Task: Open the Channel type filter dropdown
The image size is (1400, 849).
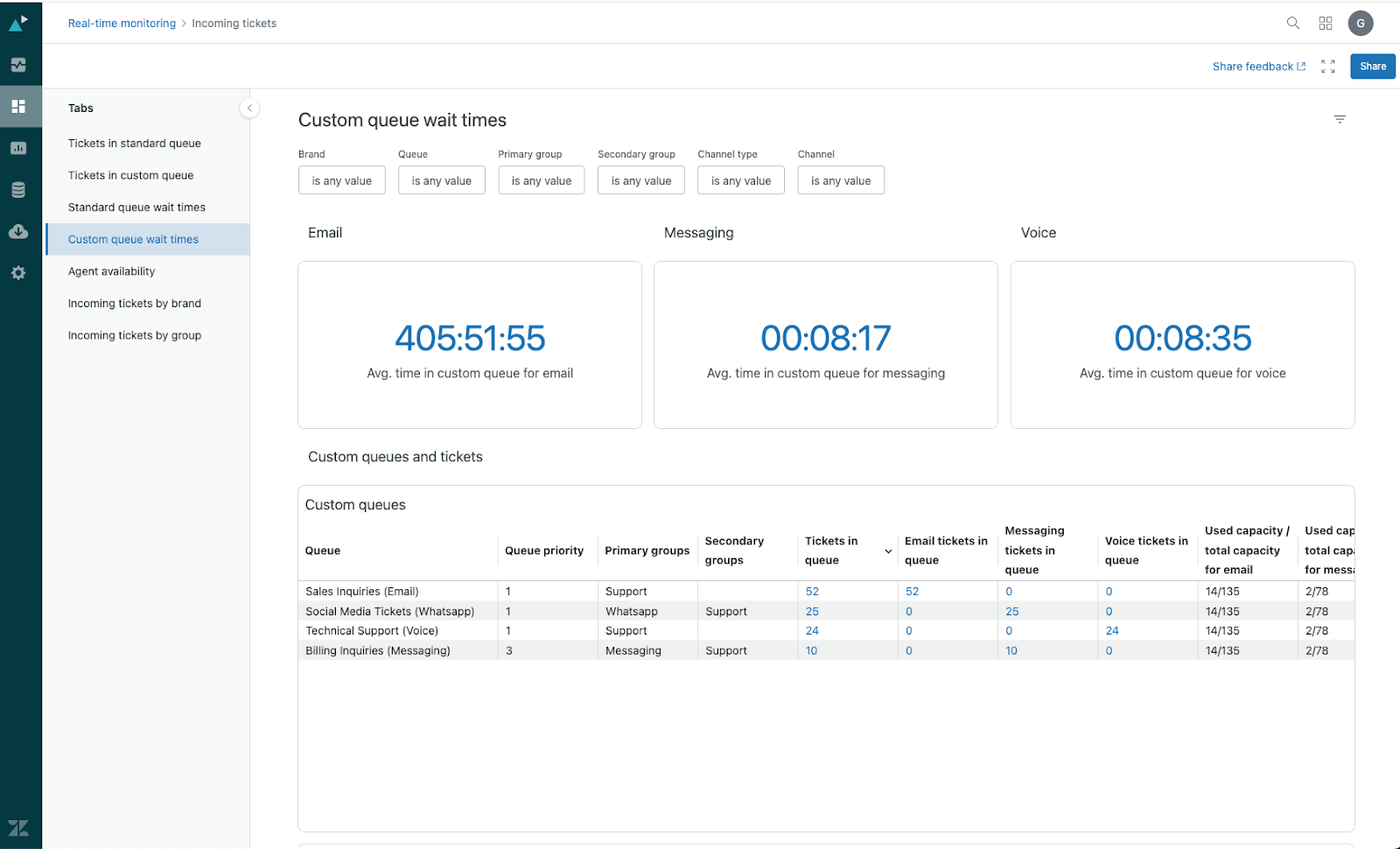Action: (740, 181)
